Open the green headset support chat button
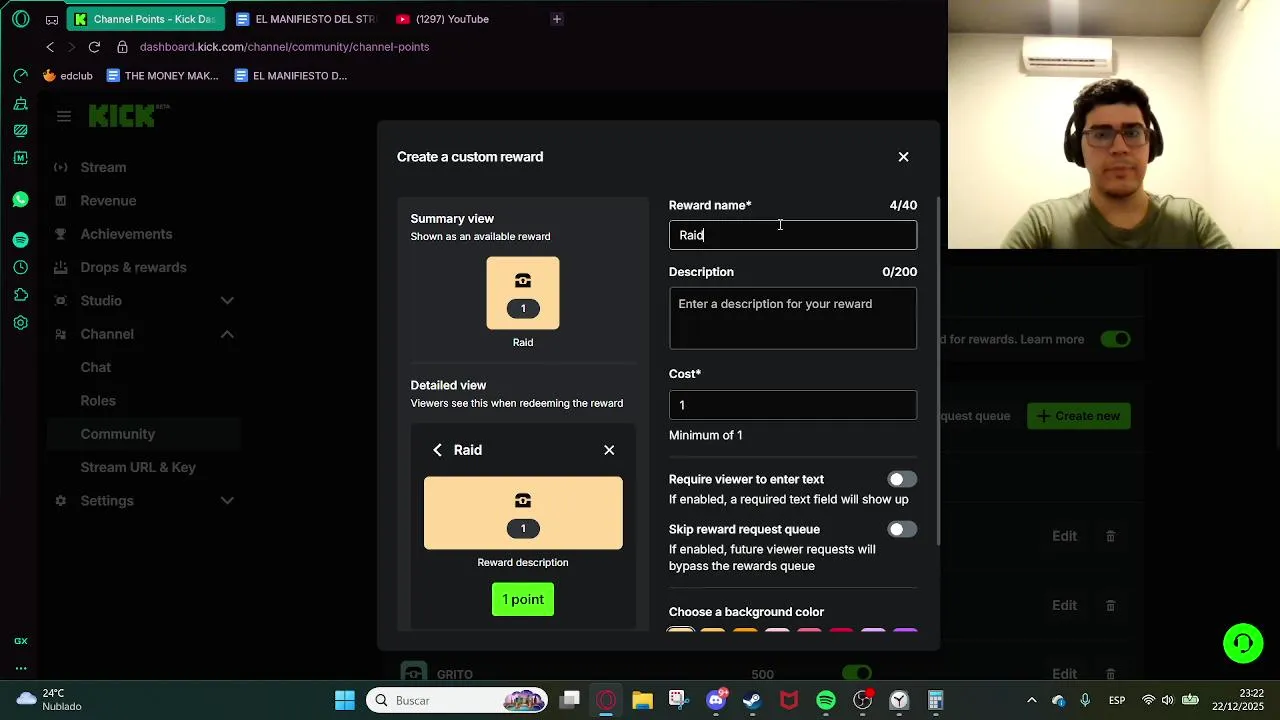1280x720 pixels. (1243, 643)
